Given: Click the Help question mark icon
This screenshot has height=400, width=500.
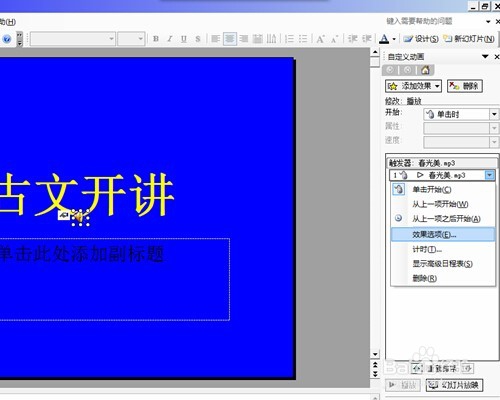Looking at the screenshot, I should point(7,39).
